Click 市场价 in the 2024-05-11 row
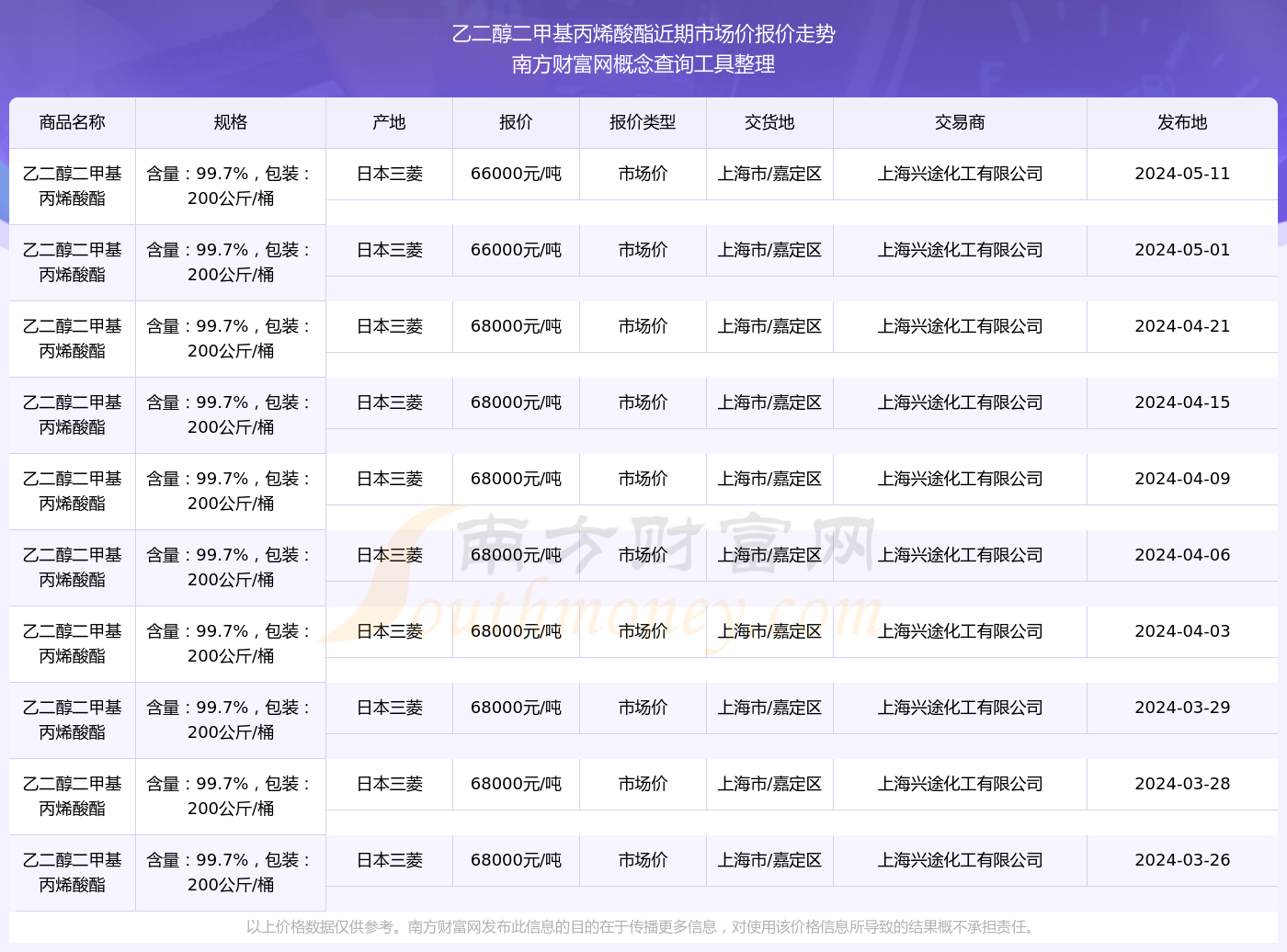 click(x=643, y=174)
